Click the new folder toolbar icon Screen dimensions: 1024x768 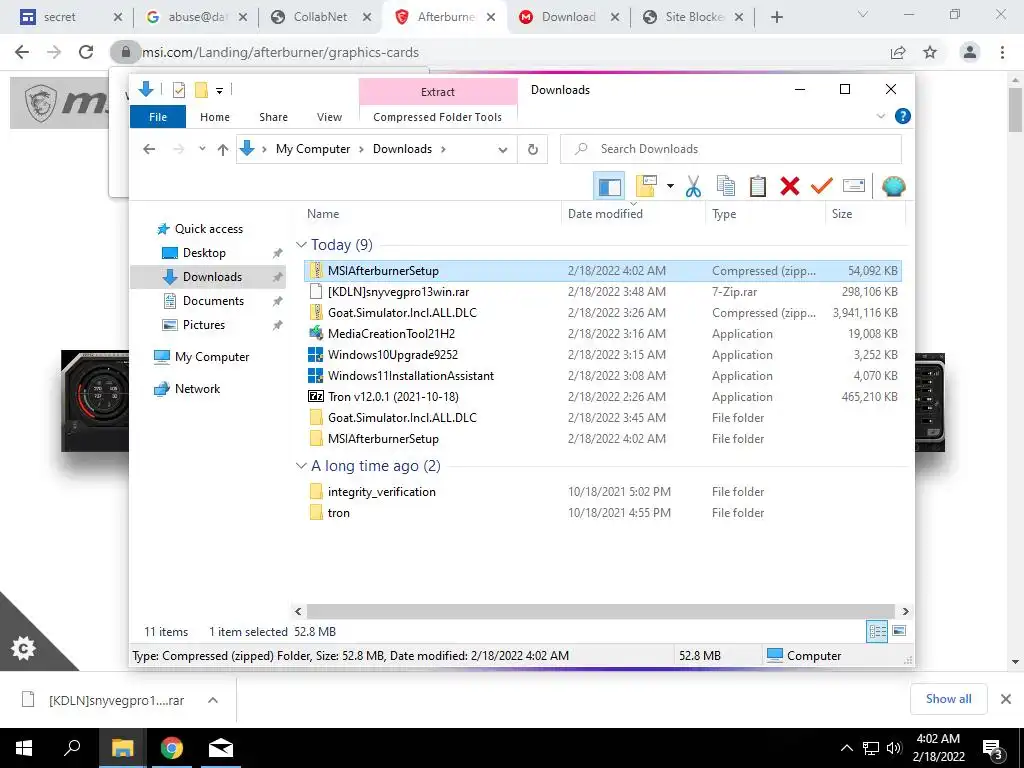point(646,187)
